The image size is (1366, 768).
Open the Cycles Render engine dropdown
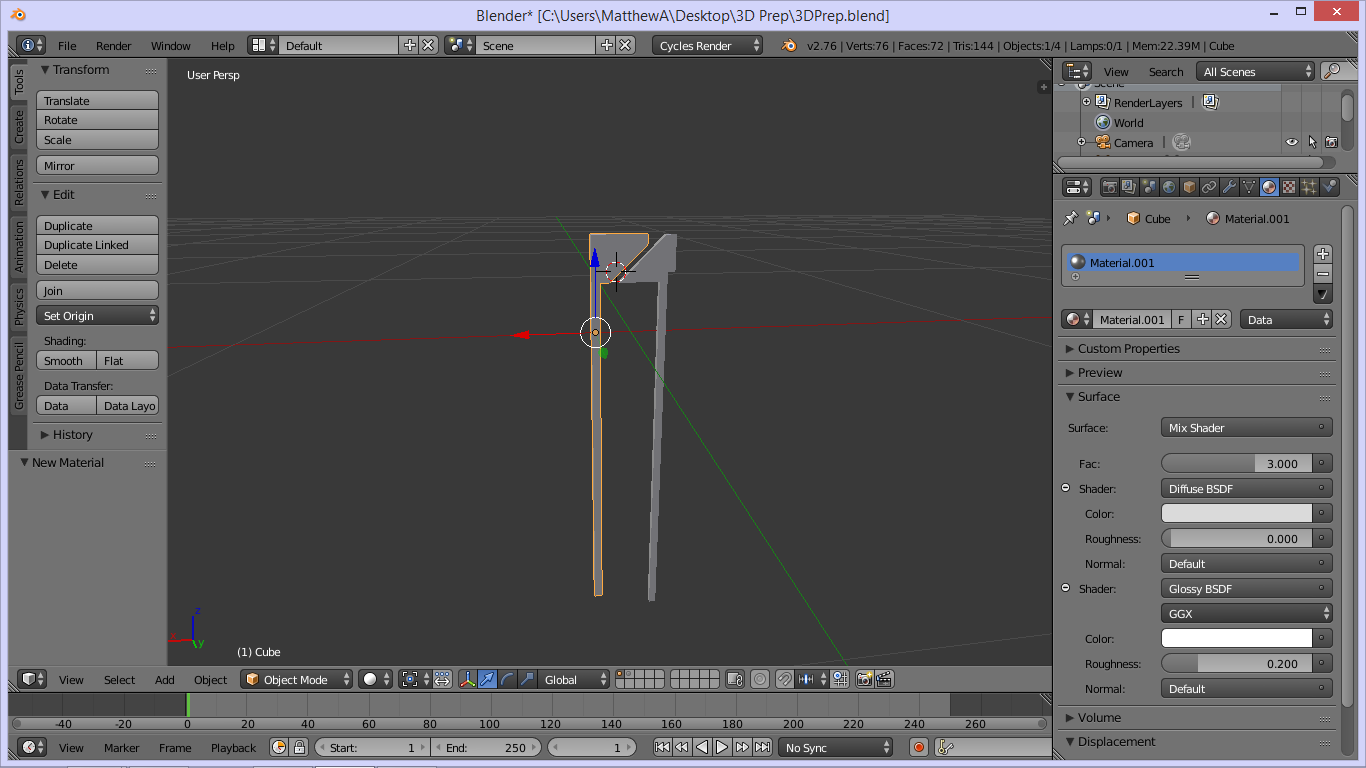point(707,45)
